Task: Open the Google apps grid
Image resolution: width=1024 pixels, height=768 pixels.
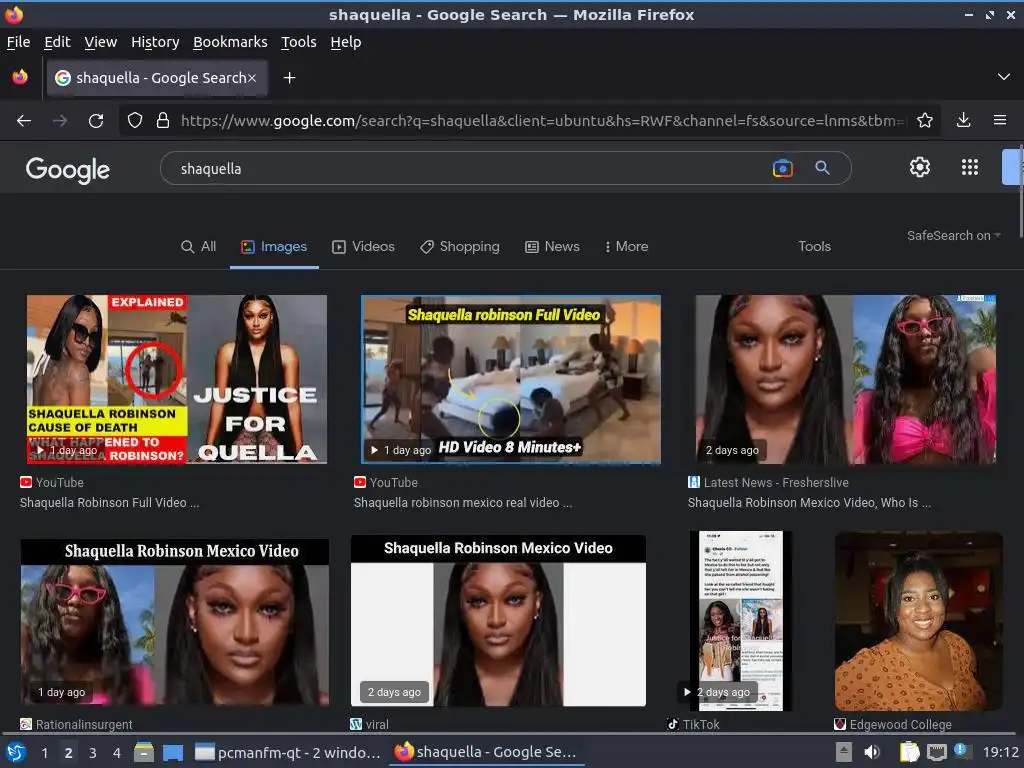Action: click(970, 167)
